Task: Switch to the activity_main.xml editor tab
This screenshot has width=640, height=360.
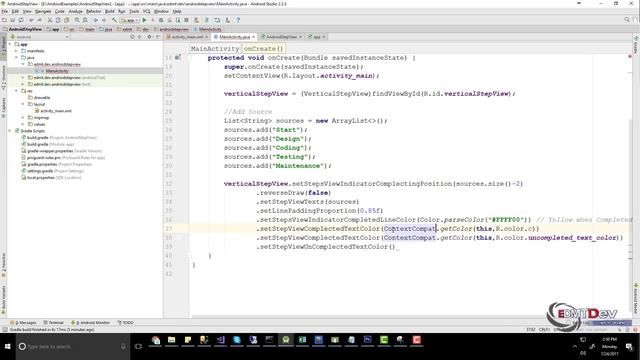Action: click(187, 37)
